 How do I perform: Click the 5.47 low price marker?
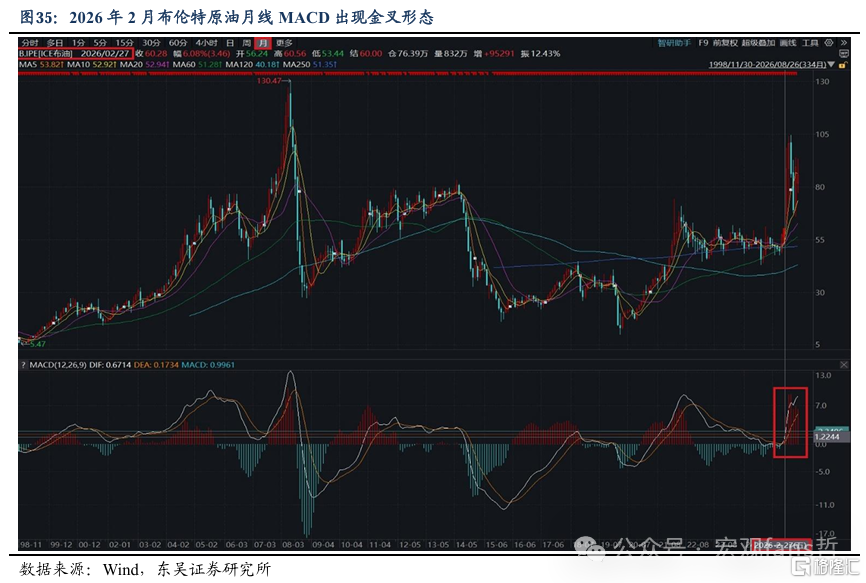click(x=37, y=344)
